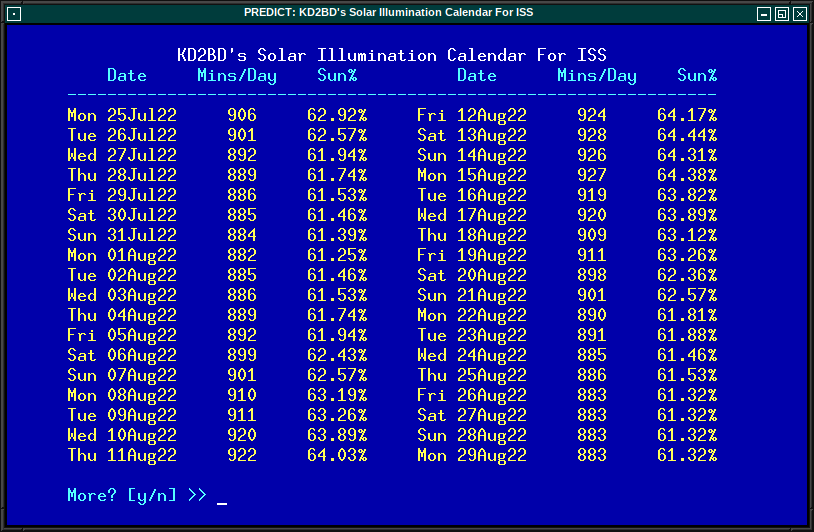This screenshot has height=532, width=814.
Task: Click the 899 minutes value for 06Aug22
Action: (242, 355)
